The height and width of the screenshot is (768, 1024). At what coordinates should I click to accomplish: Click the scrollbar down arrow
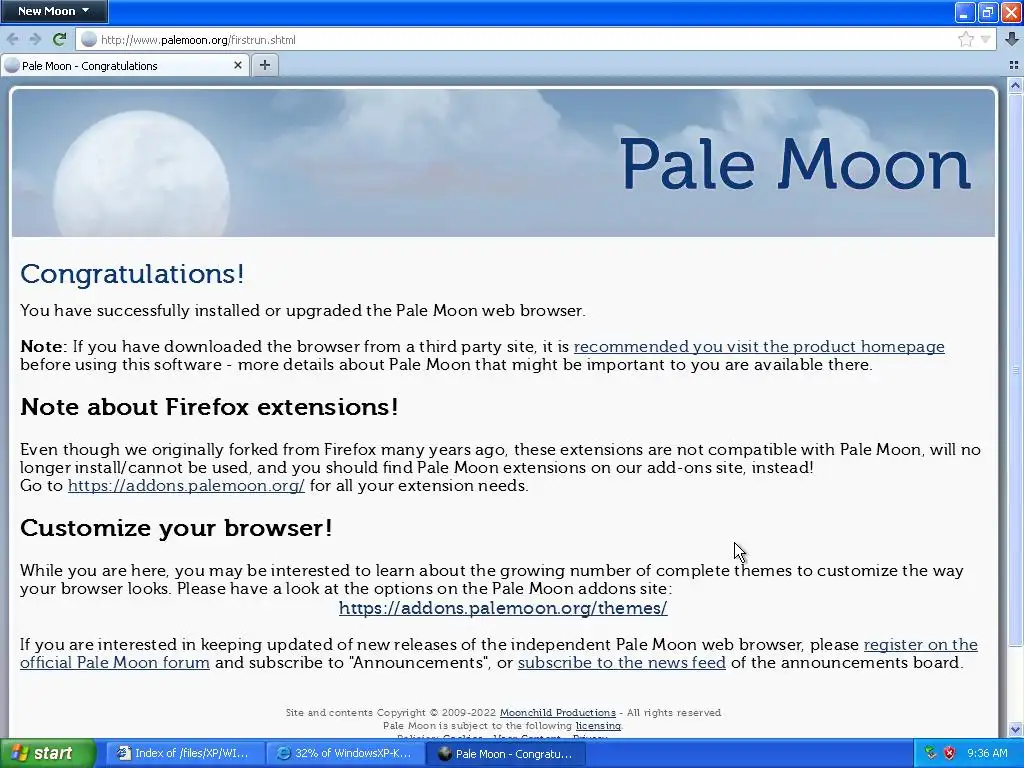click(1015, 729)
